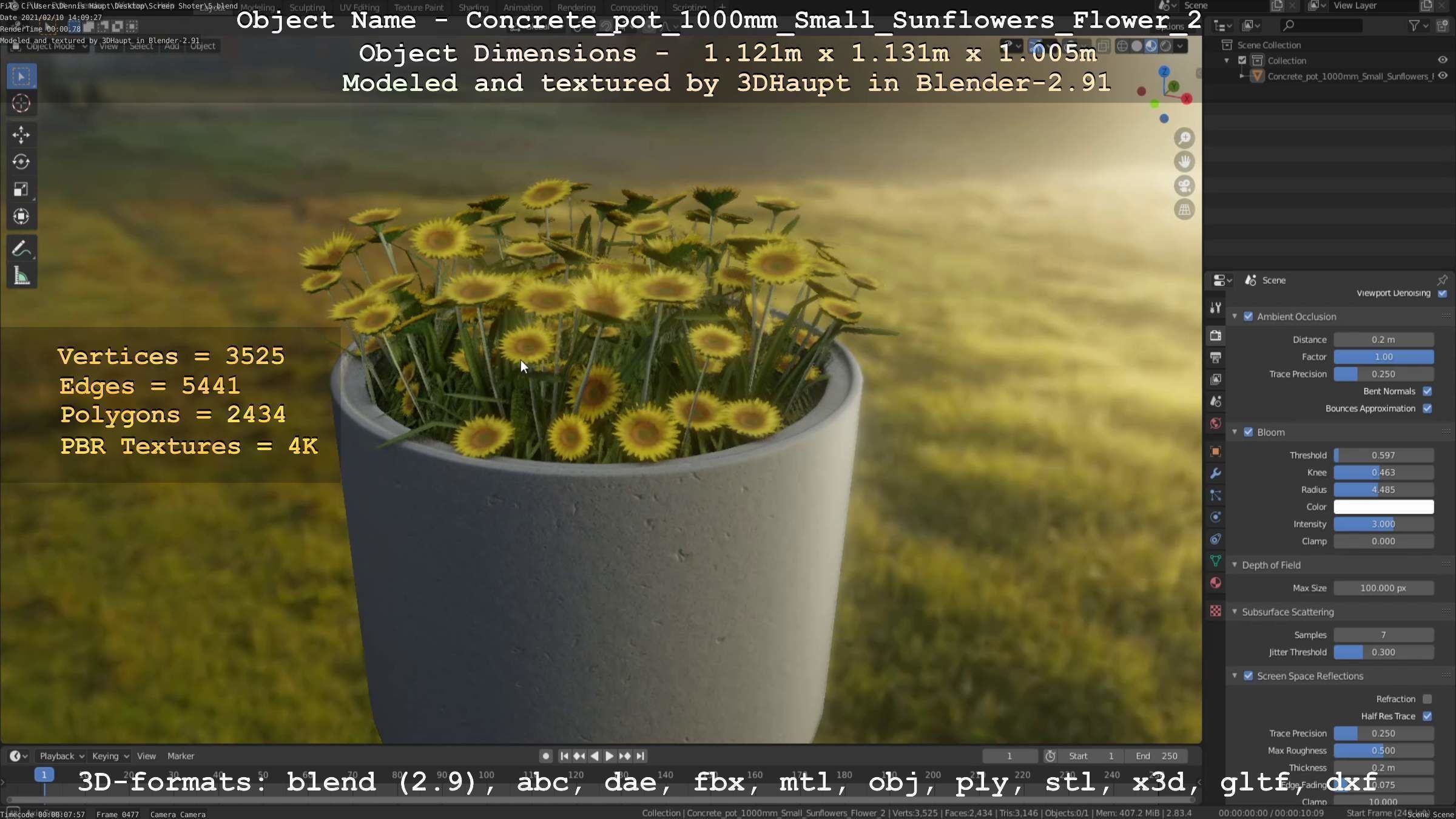Image resolution: width=1456 pixels, height=819 pixels.
Task: Switch to the Texture Paint workspace
Action: coord(419,7)
